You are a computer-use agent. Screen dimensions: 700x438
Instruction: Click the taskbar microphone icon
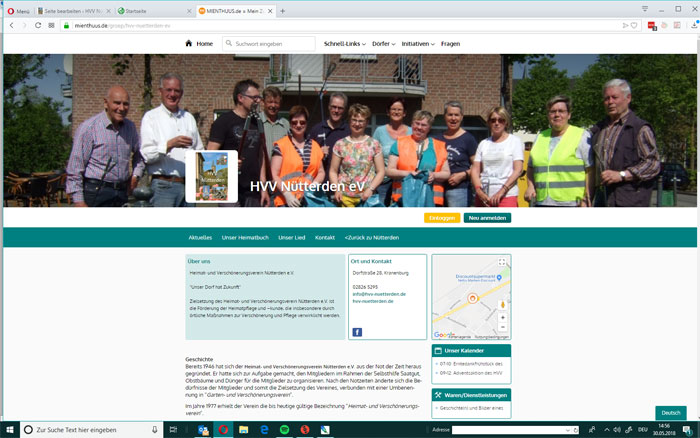pyautogui.click(x=154, y=430)
